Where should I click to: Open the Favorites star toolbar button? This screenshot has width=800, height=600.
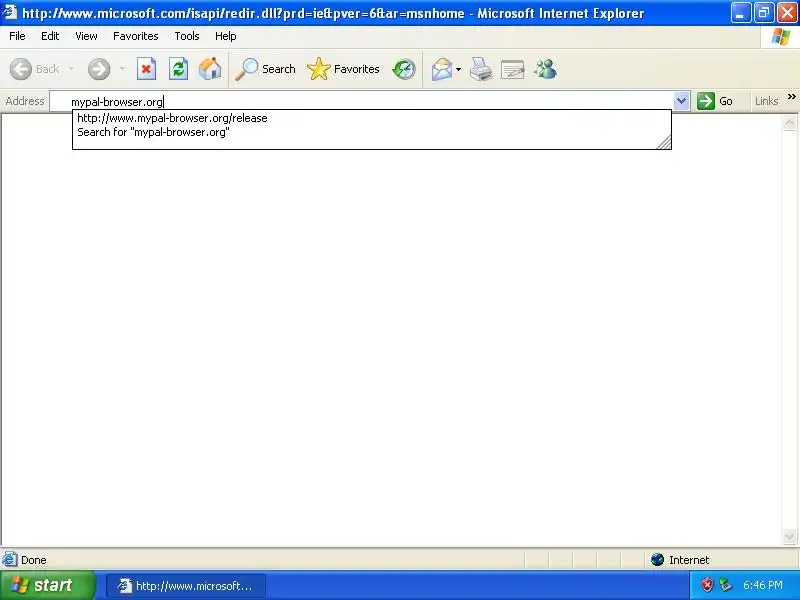point(343,69)
